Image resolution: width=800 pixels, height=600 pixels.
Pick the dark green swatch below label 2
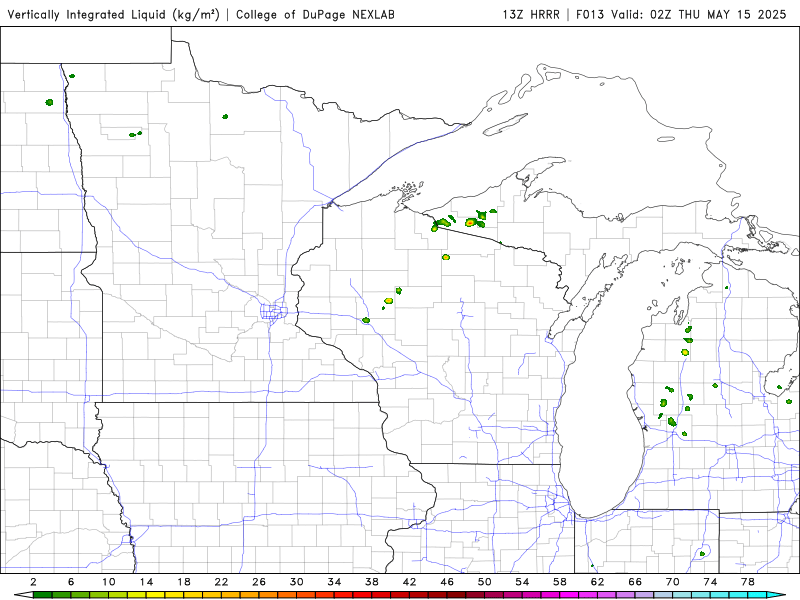[x=42, y=595]
